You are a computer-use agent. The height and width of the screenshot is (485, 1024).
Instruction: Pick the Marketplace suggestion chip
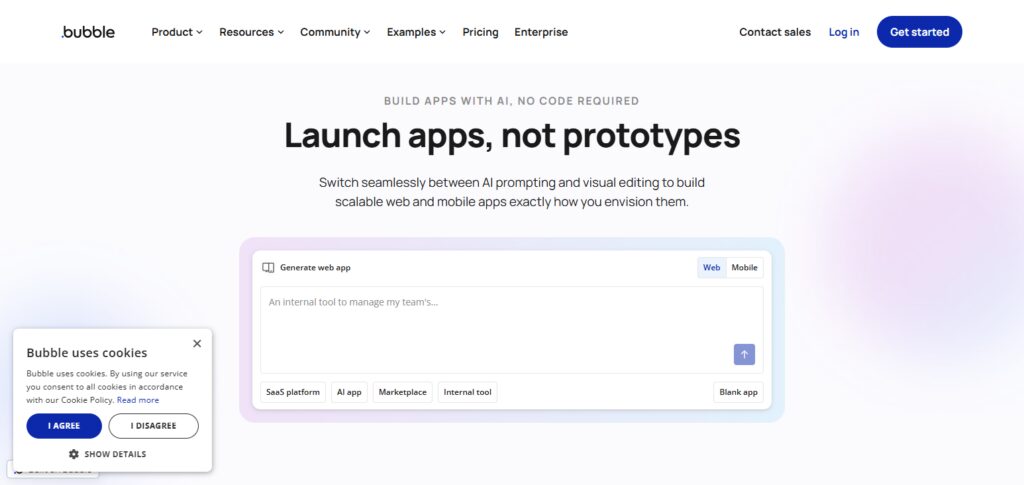(402, 392)
